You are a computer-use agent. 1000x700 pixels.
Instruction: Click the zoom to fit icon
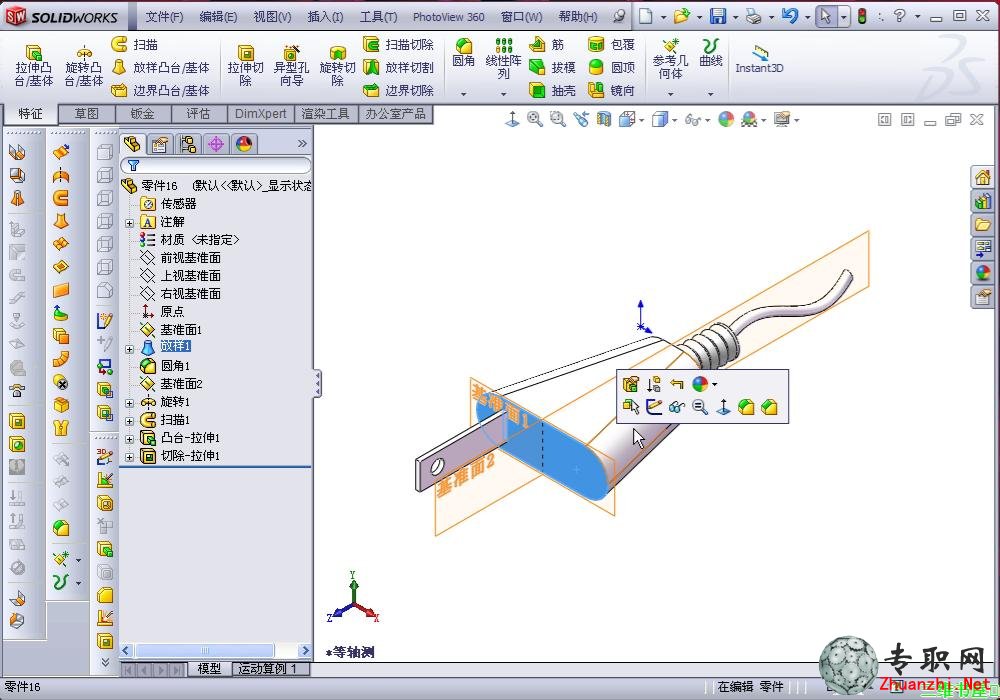click(534, 119)
